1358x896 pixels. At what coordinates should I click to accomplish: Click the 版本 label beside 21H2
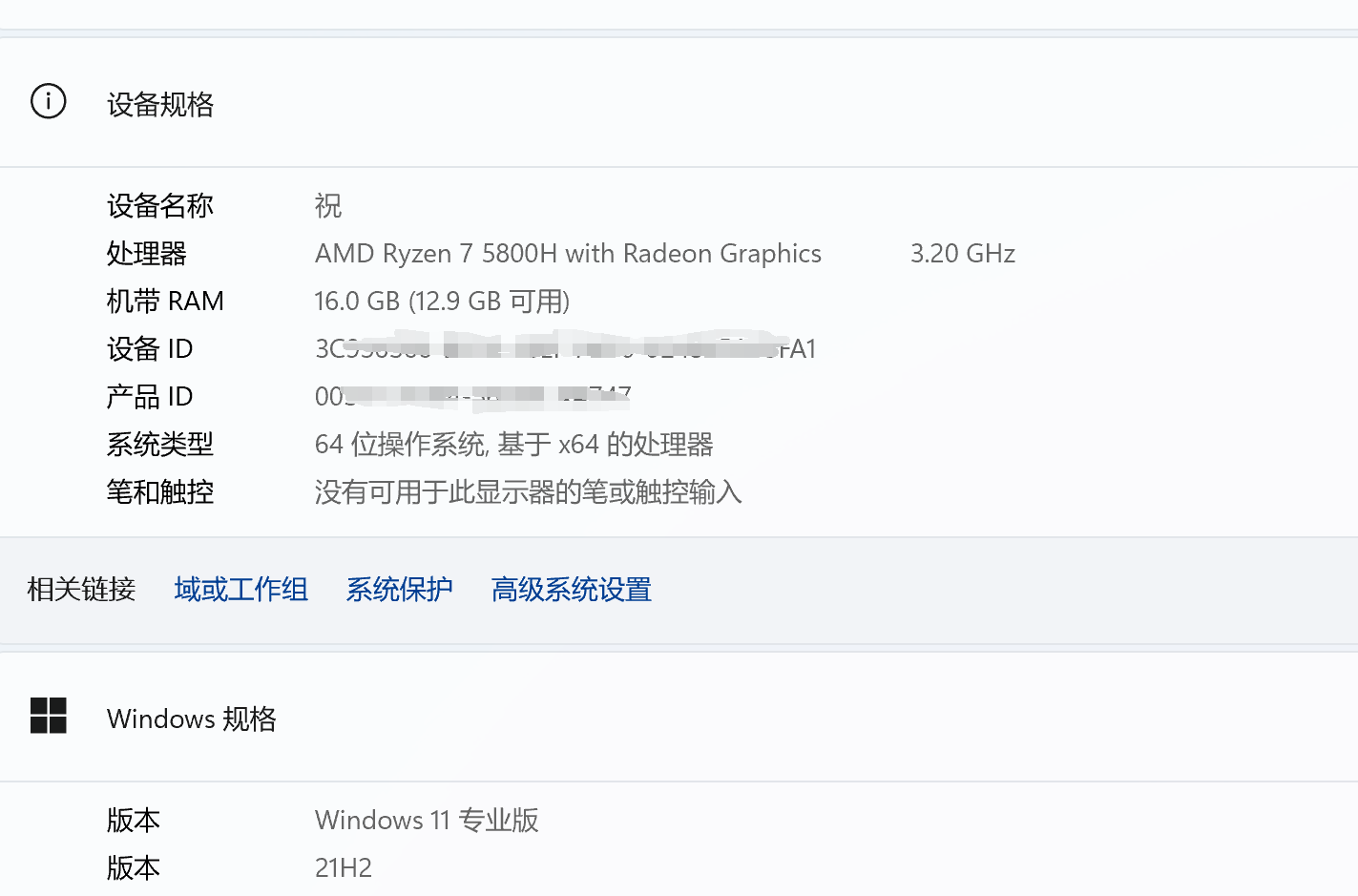(x=134, y=868)
